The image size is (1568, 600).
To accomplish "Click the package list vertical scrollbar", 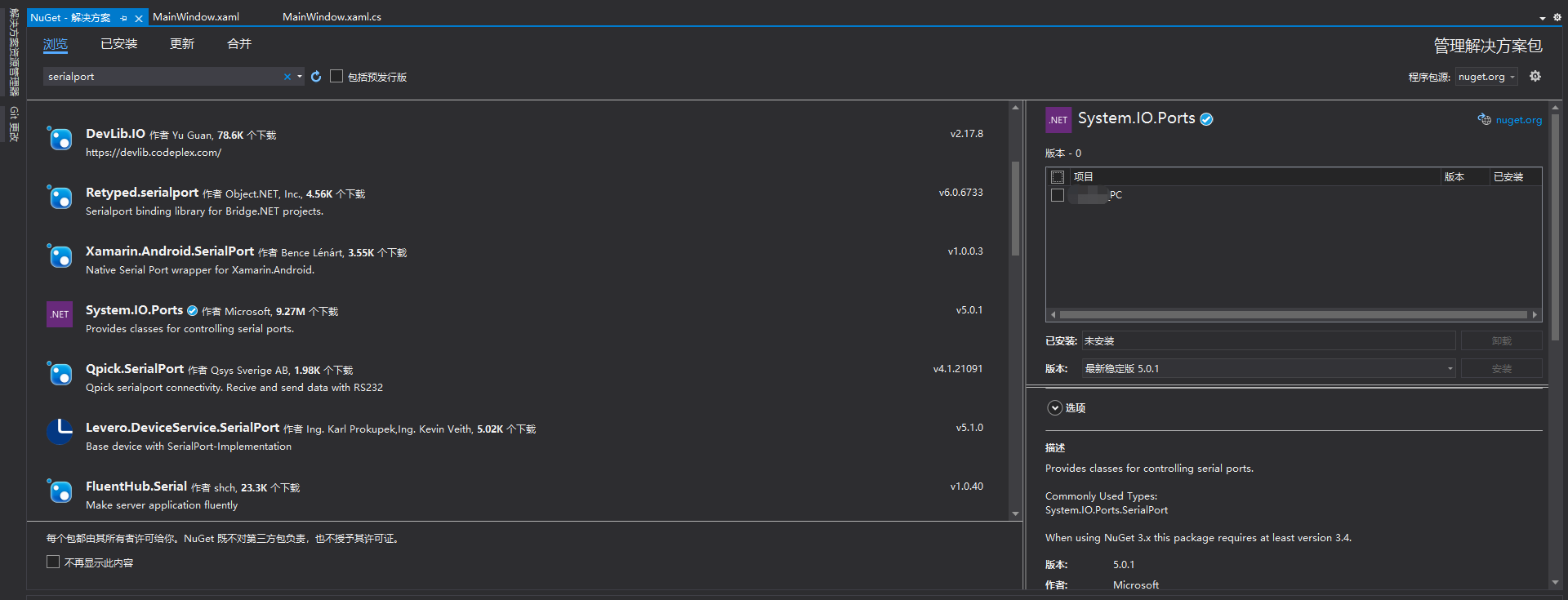I will point(1015,209).
